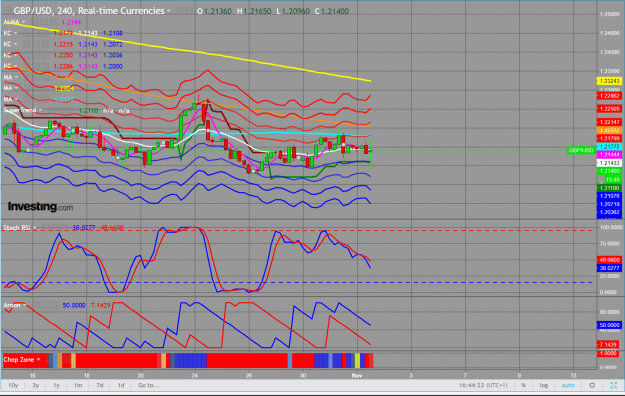Click the orange 1.22032 price label
Image resolution: width=625 pixels, height=396 pixels.
(x=609, y=130)
